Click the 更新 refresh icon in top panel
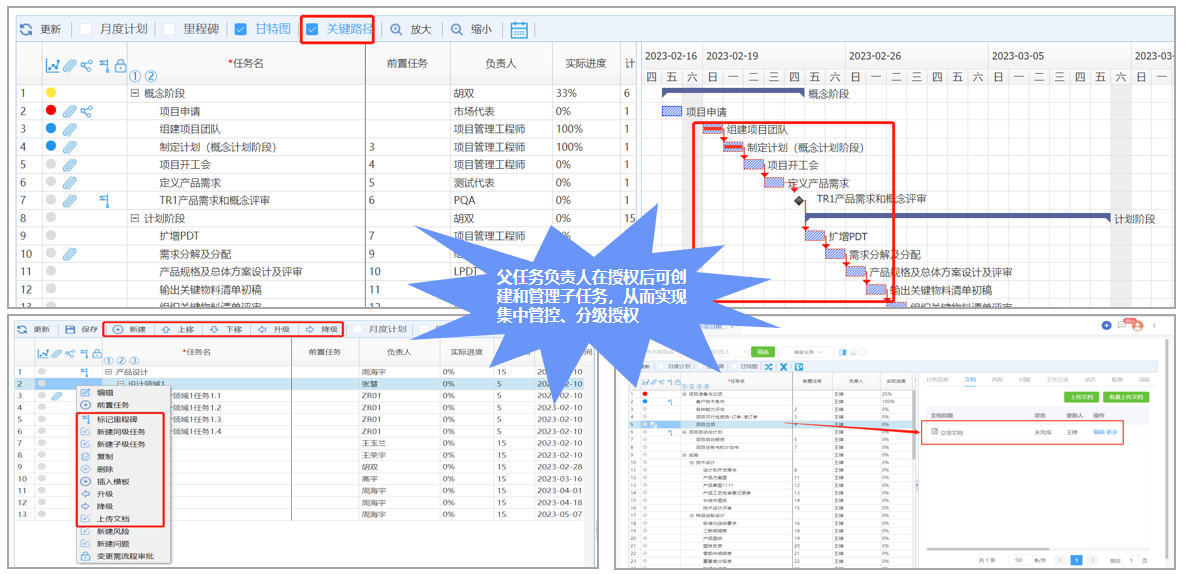The height and width of the screenshot is (574, 1186). (x=26, y=29)
